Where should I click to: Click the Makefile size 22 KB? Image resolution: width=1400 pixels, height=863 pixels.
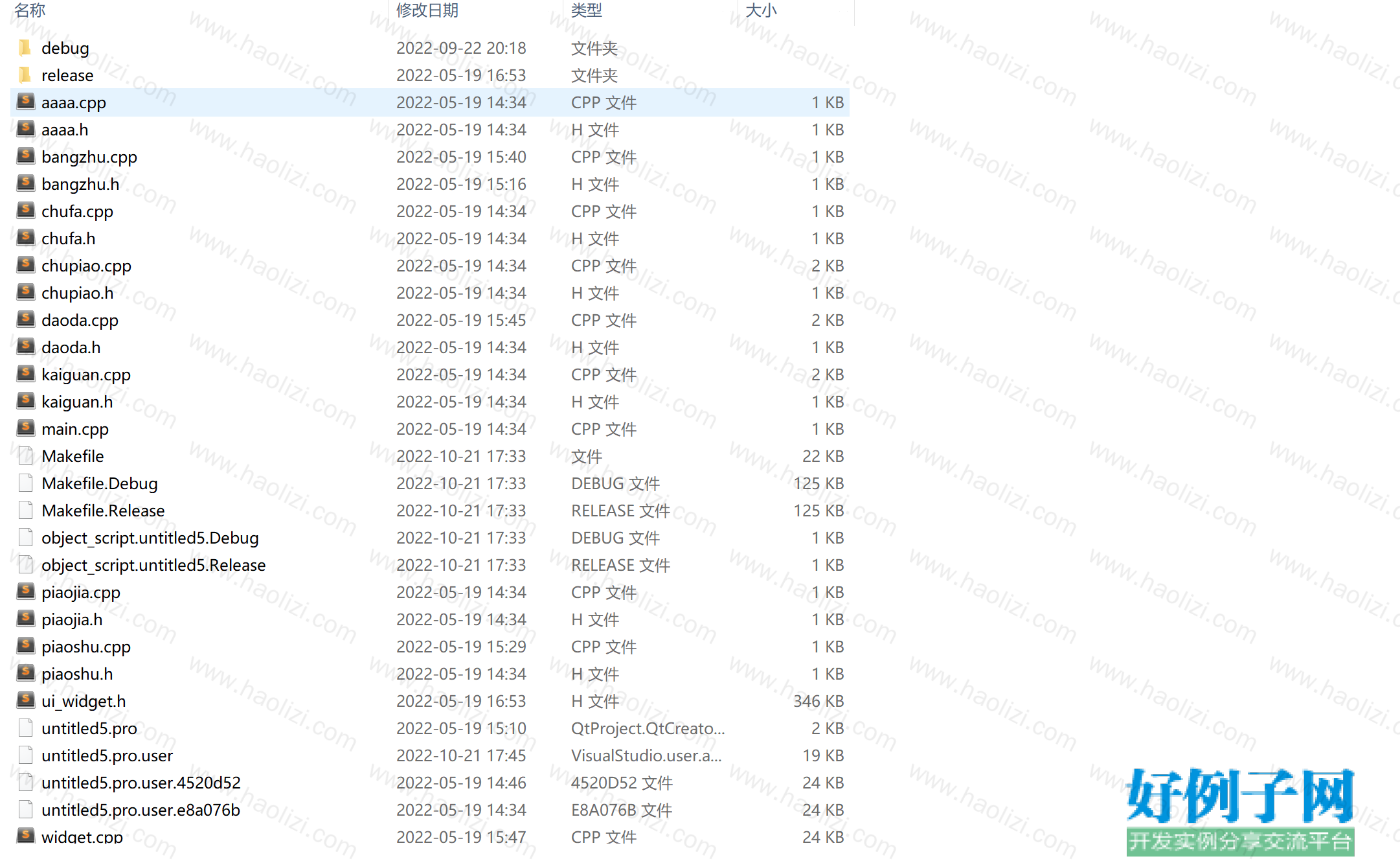823,456
